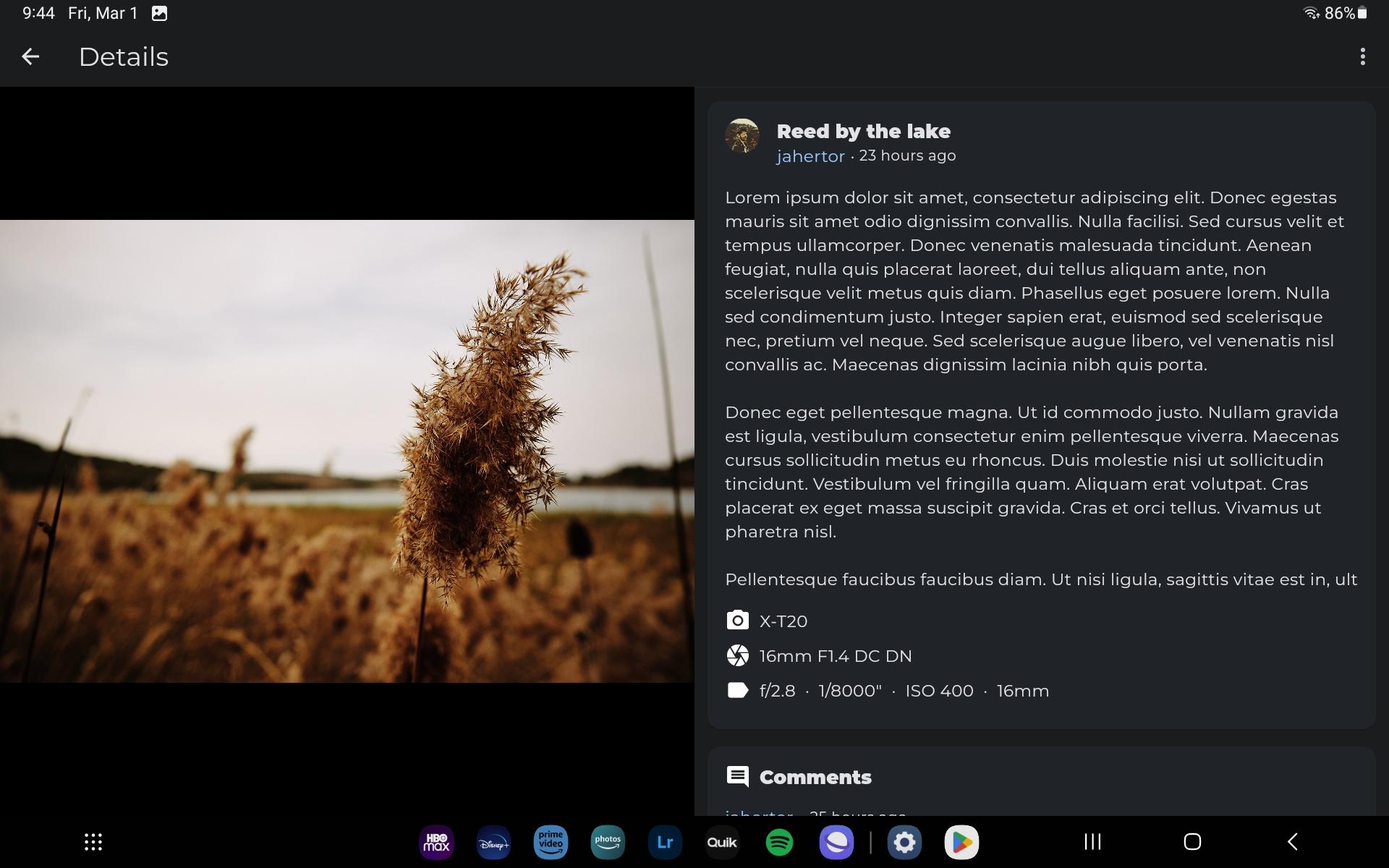This screenshot has width=1389, height=868.
Task: Launch Disney+ from the taskbar
Action: click(x=493, y=842)
